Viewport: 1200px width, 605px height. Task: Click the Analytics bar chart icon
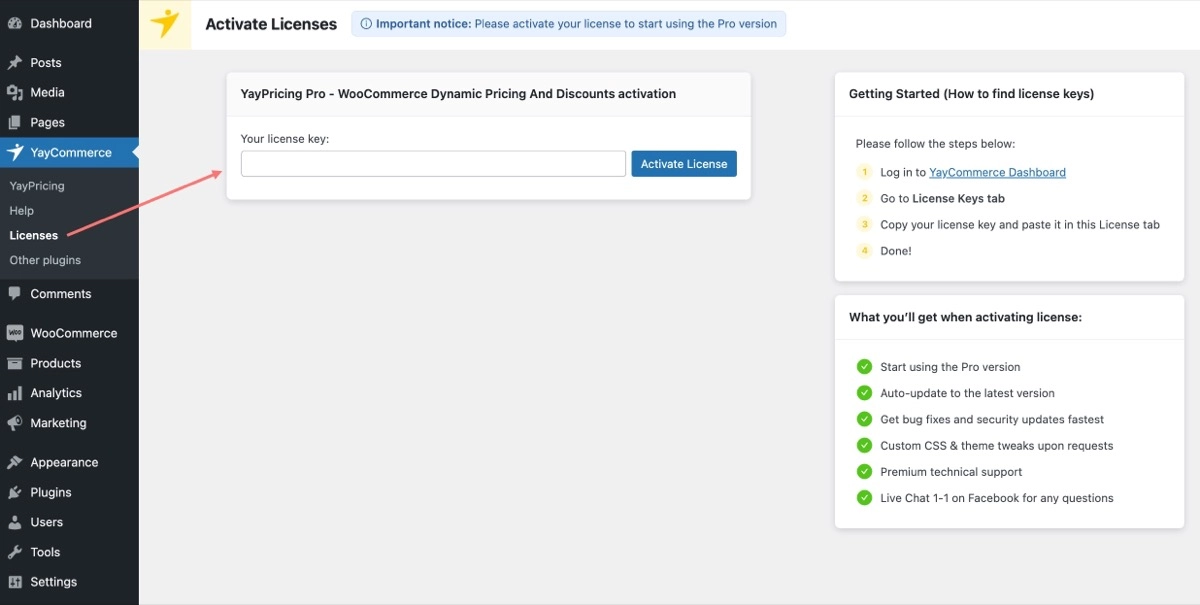15,394
